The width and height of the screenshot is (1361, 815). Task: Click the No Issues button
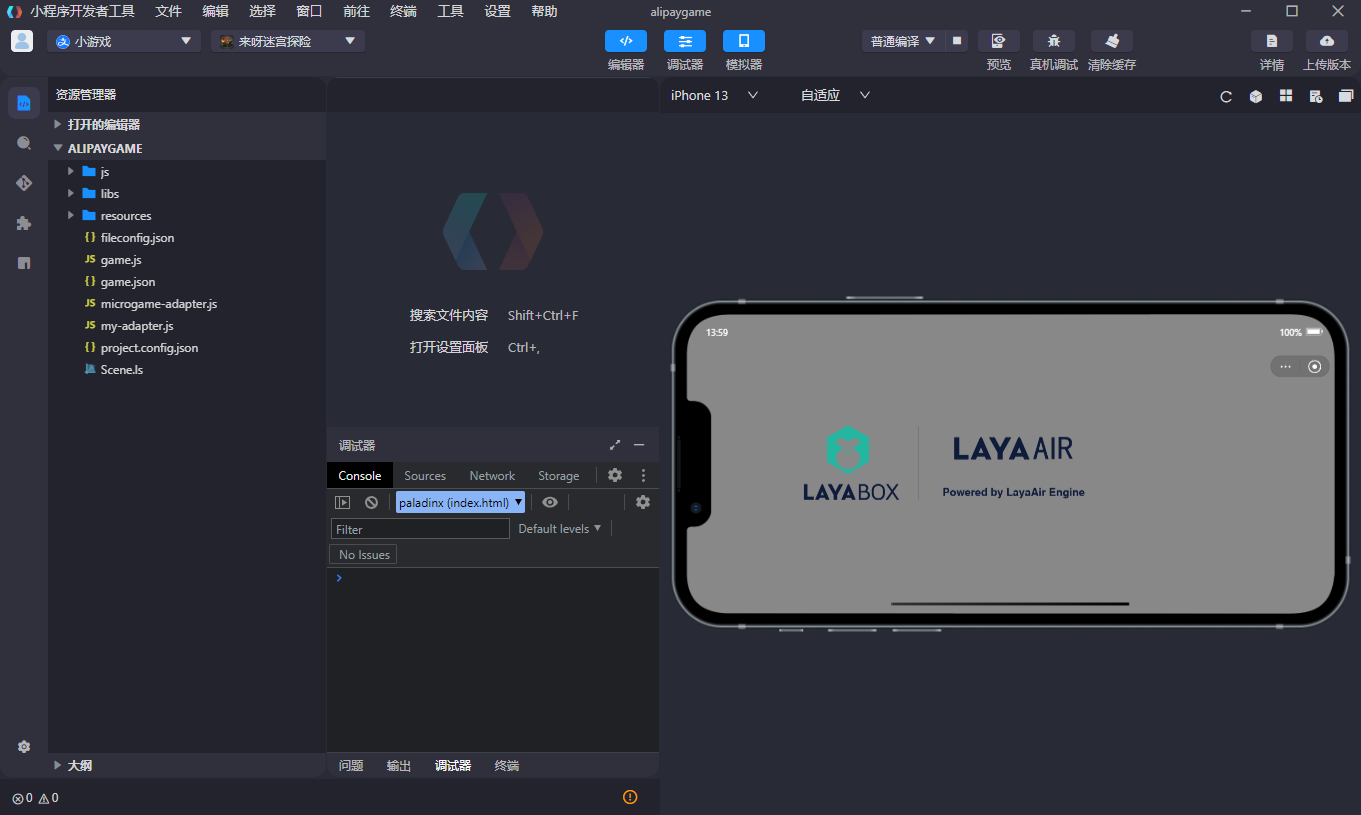pos(363,555)
